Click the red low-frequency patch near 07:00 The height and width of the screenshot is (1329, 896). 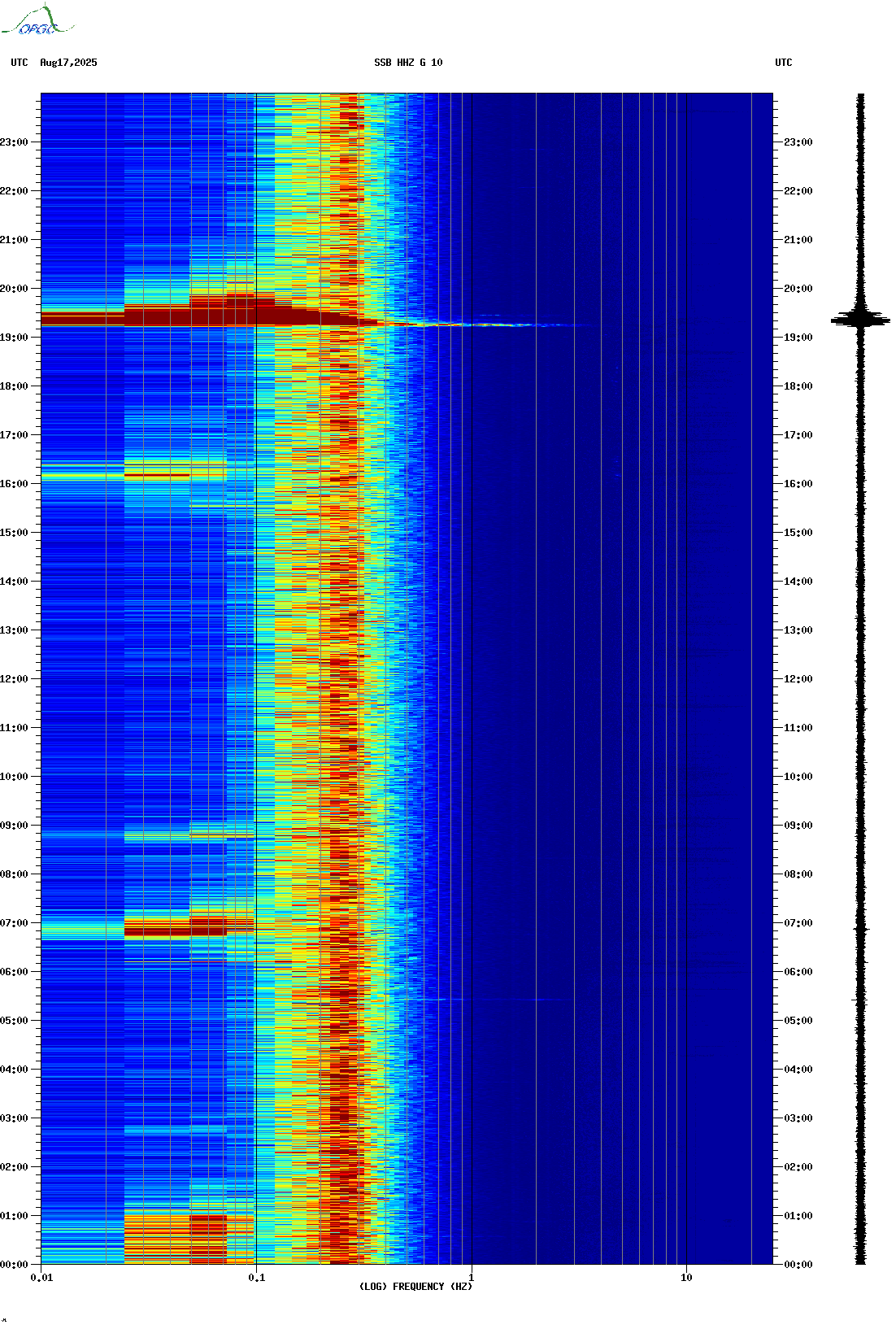click(189, 927)
